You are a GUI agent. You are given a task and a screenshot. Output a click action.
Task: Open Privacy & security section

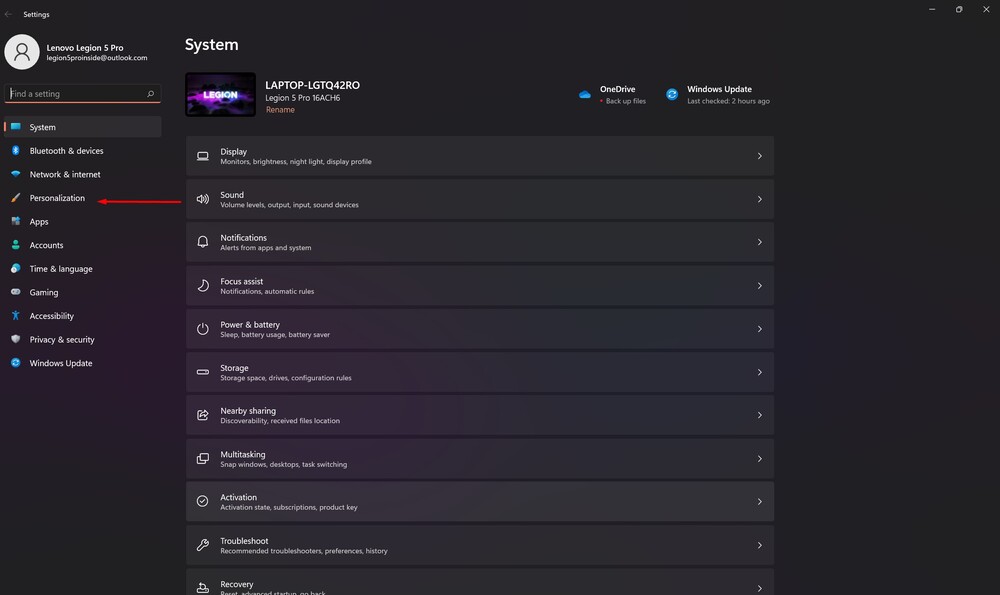point(82,339)
